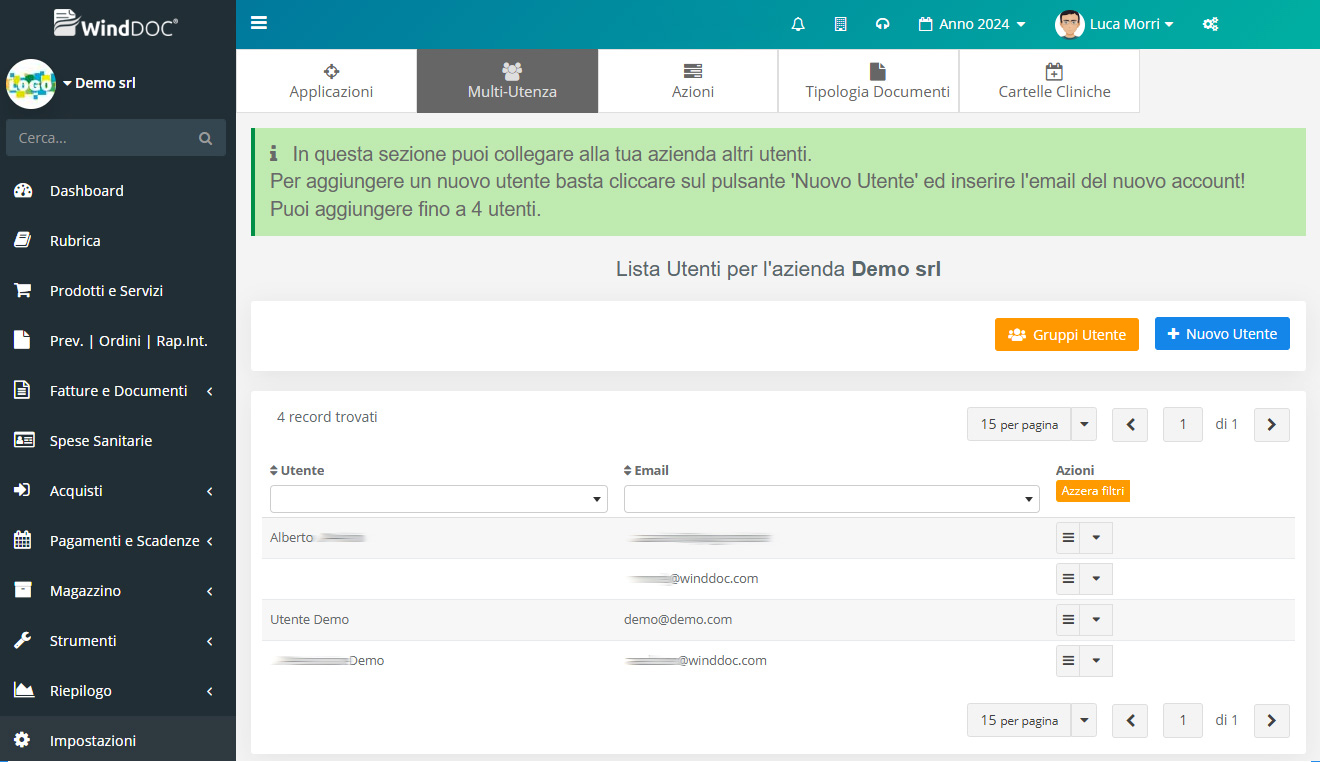Screen dimensions: 1320x762
Task: Open the Anno 2024 year dropdown
Action: 972,24
